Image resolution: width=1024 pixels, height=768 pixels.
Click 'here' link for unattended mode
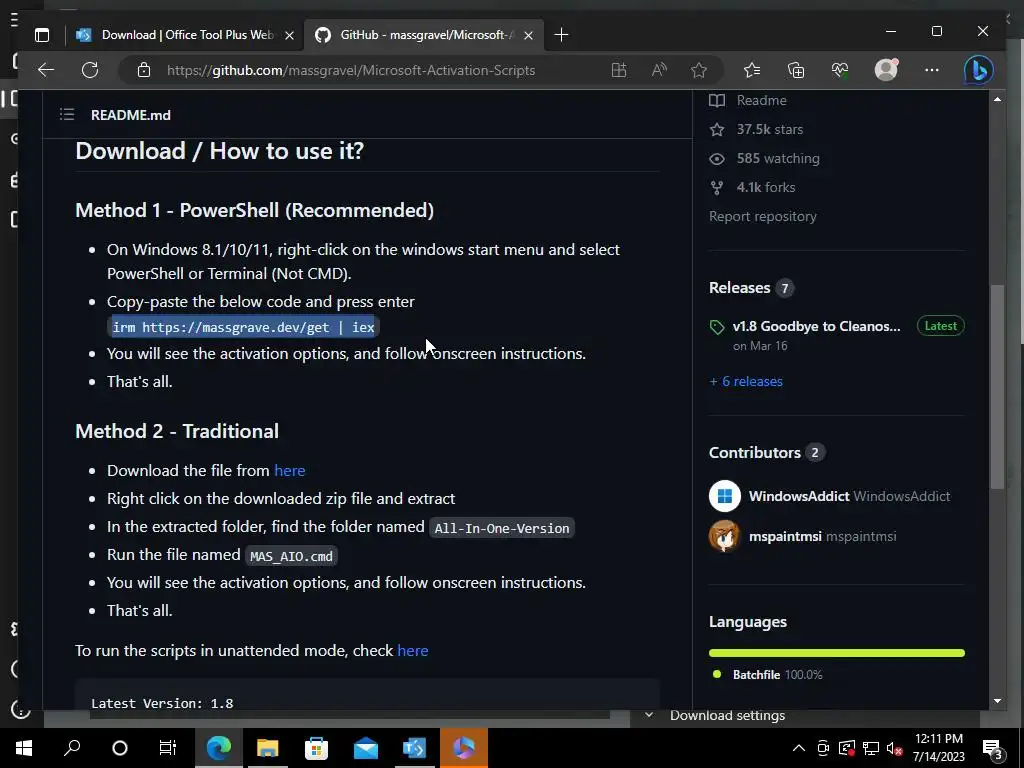point(413,650)
